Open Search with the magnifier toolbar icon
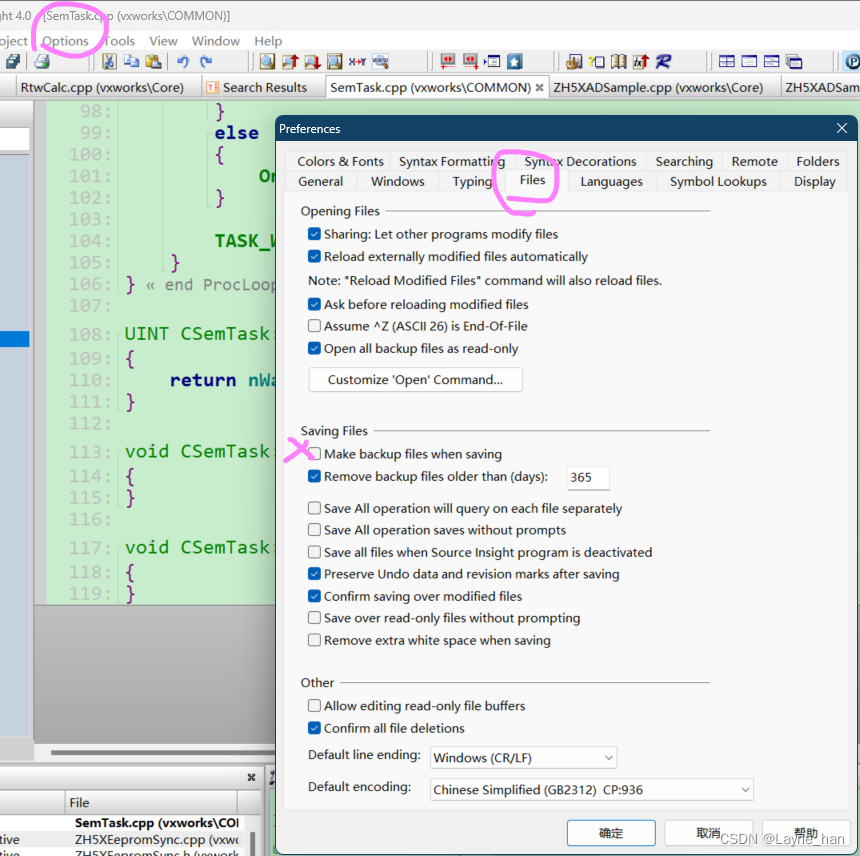The image size is (860, 856). click(x=266, y=62)
